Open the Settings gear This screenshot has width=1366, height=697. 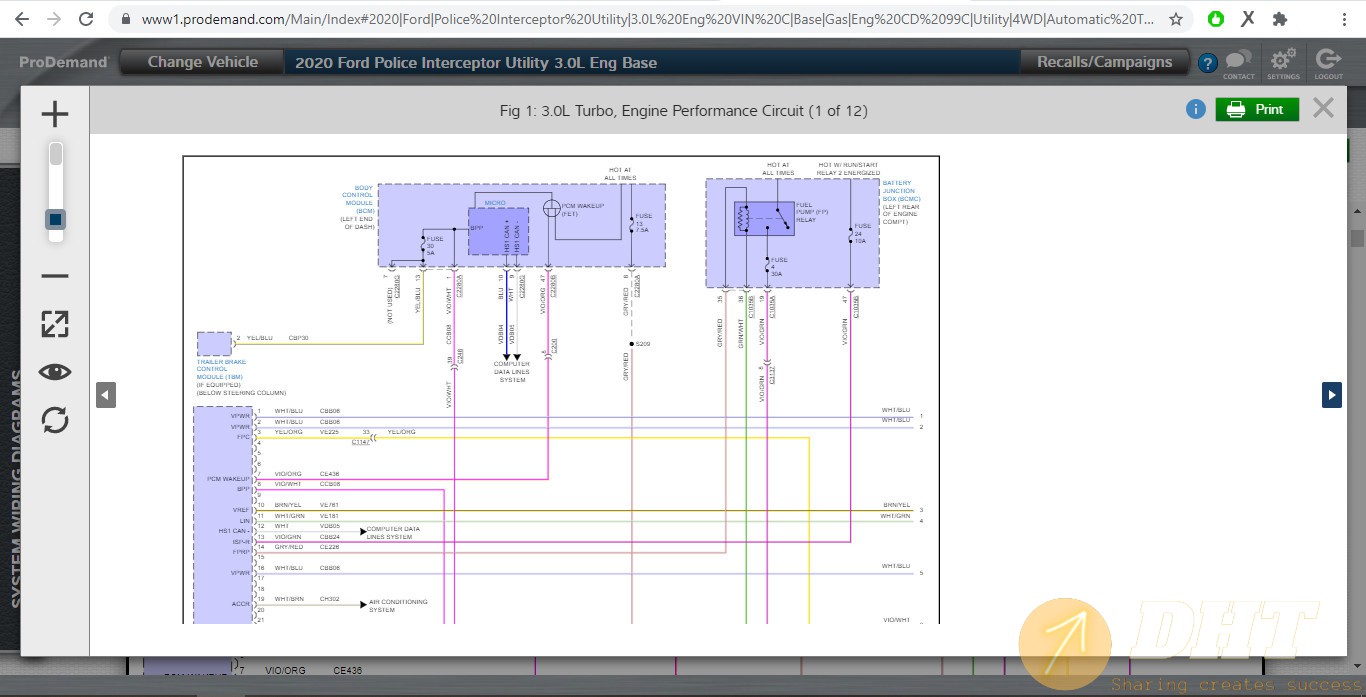(x=1283, y=62)
